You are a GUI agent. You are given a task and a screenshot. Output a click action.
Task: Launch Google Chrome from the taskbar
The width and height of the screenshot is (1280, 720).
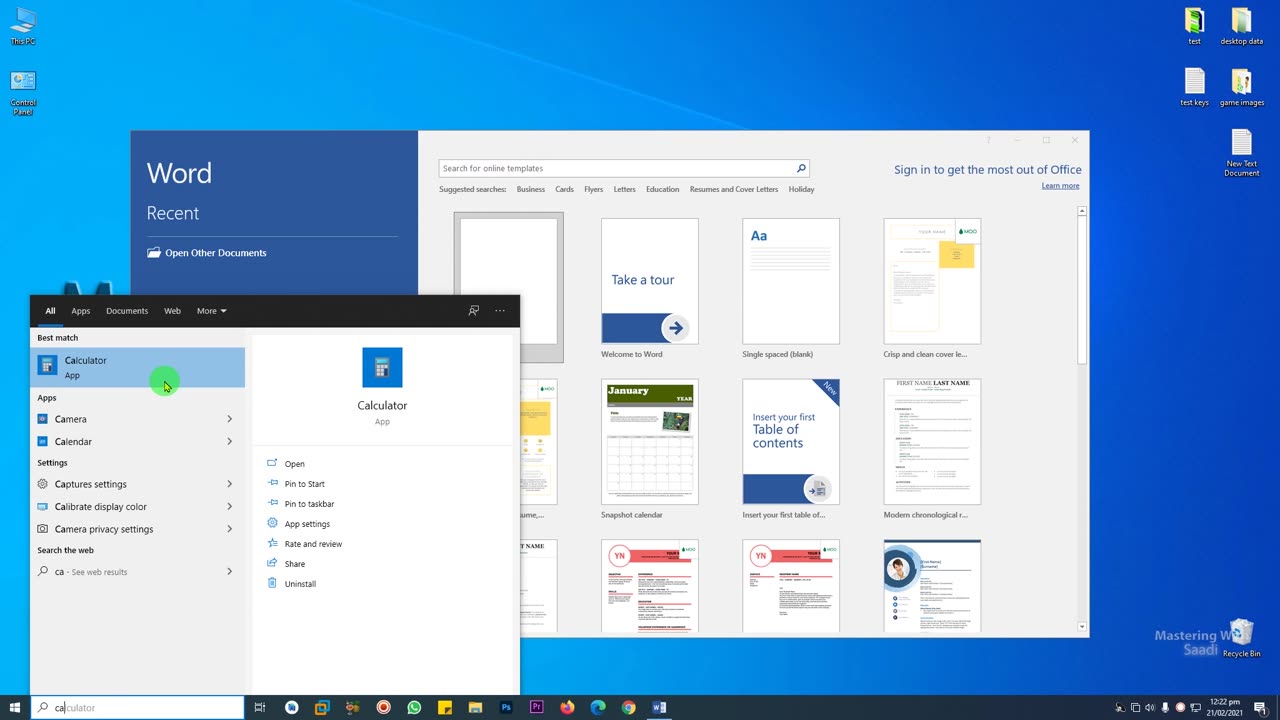click(x=628, y=708)
